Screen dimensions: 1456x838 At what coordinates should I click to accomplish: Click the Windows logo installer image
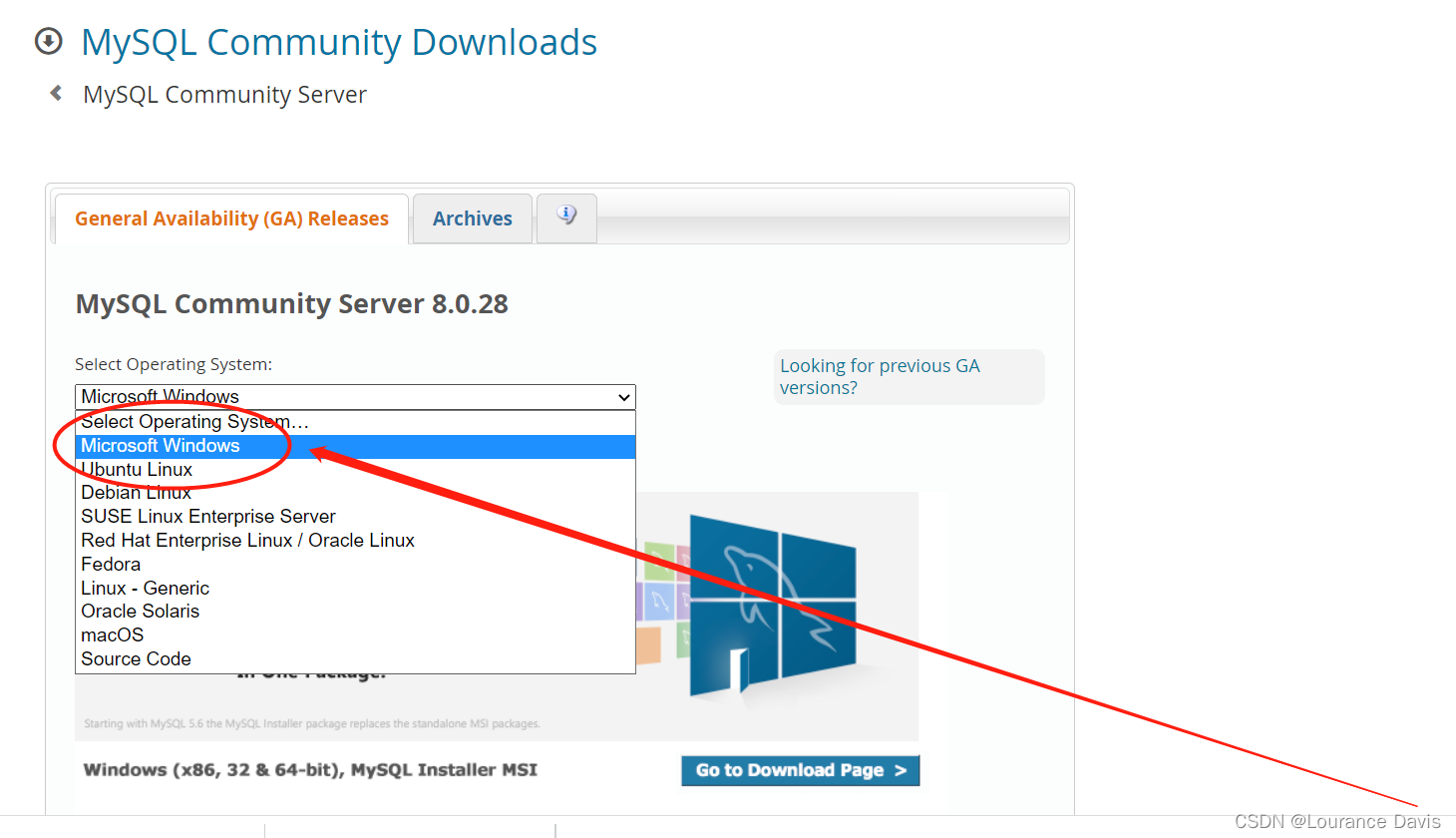(x=773, y=607)
